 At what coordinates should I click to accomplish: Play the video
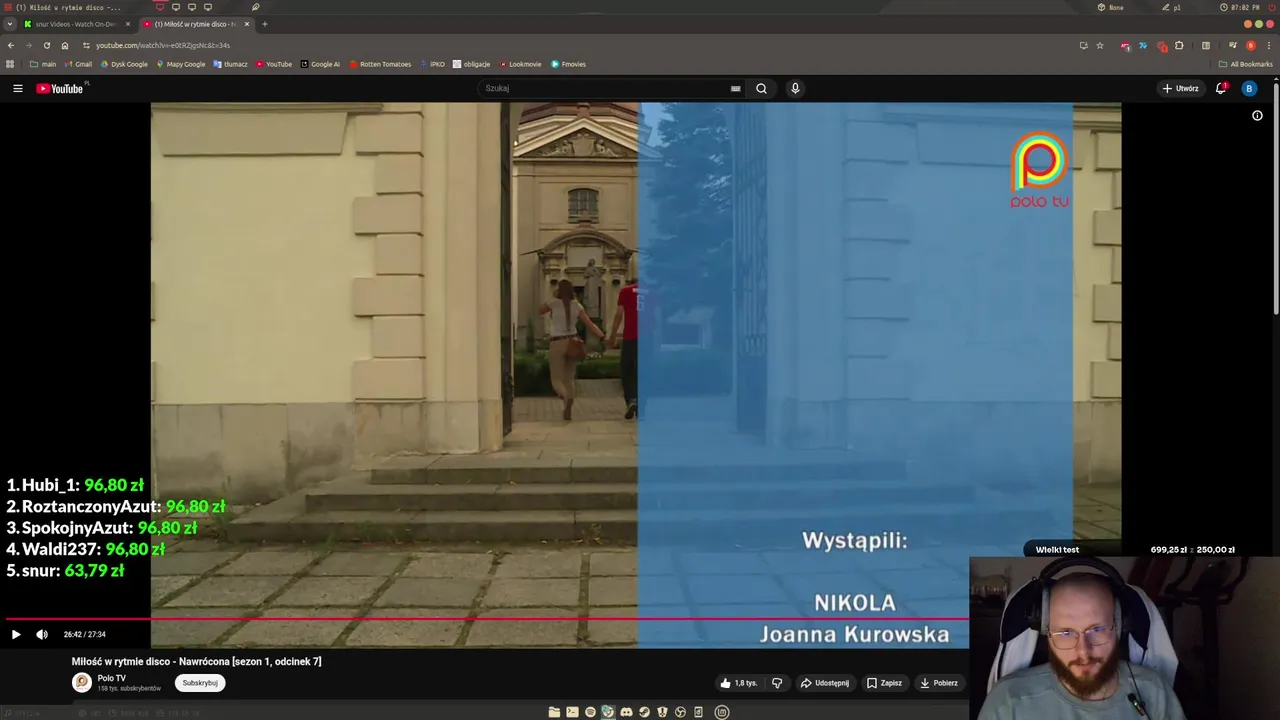[15, 634]
